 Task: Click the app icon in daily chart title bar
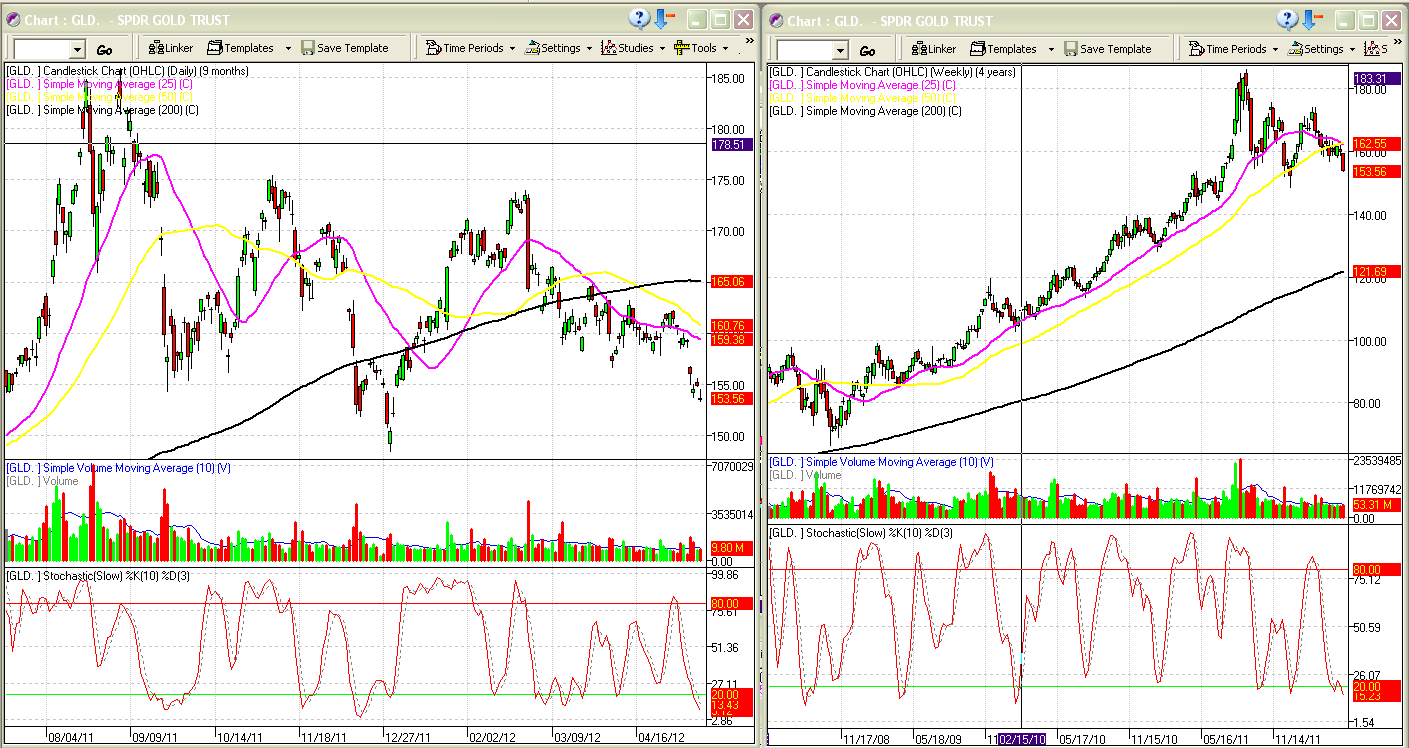(x=14, y=20)
